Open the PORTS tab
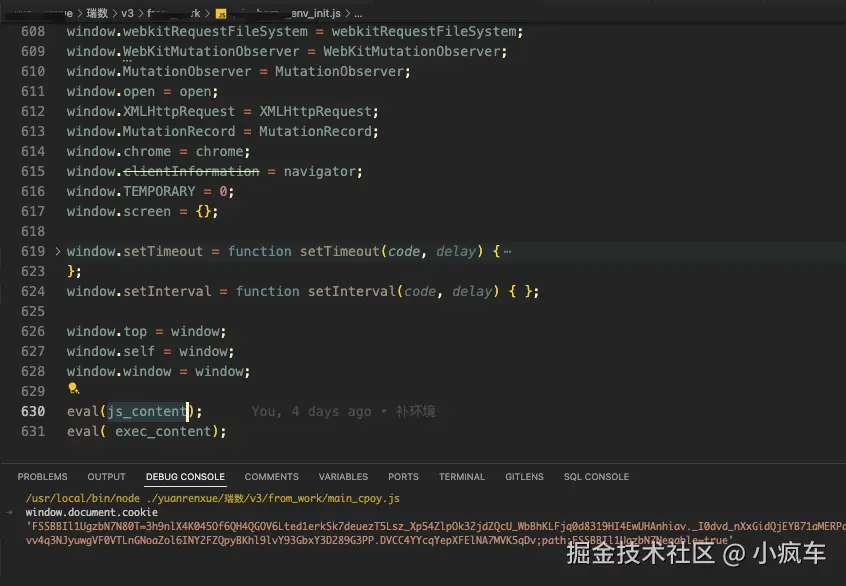This screenshot has width=846, height=586. (x=403, y=476)
